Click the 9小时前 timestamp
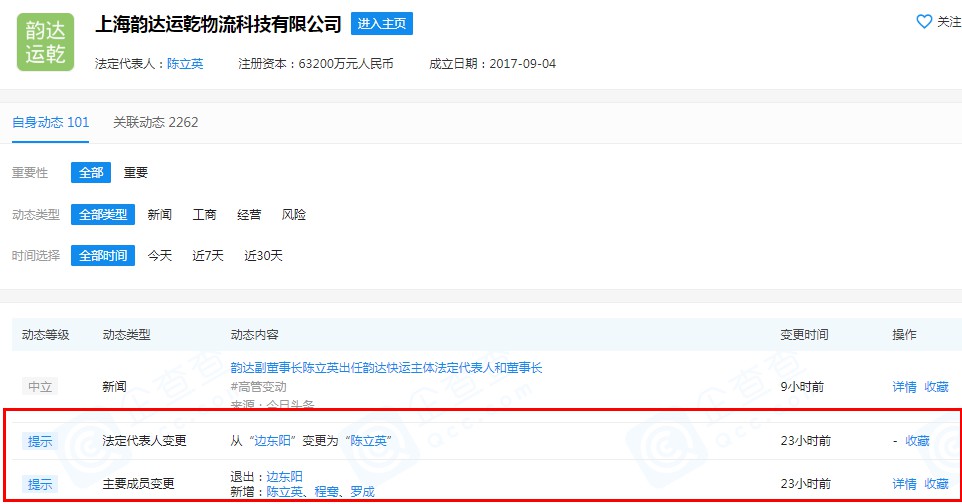962x504 pixels. click(802, 387)
